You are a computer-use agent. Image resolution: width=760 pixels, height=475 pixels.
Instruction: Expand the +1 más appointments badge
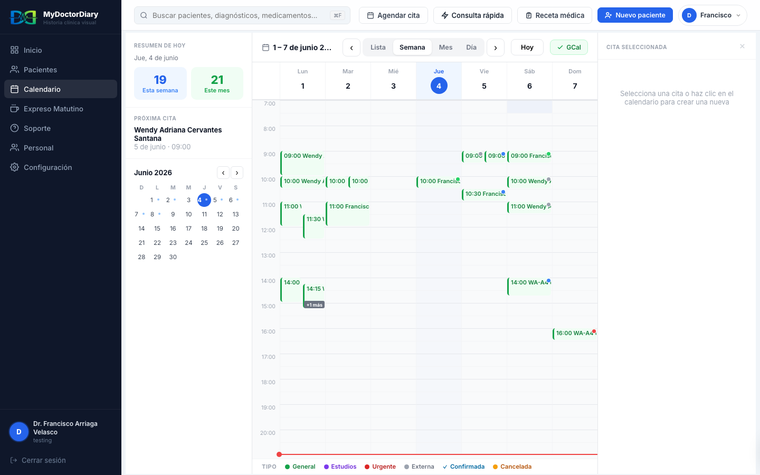pos(314,305)
